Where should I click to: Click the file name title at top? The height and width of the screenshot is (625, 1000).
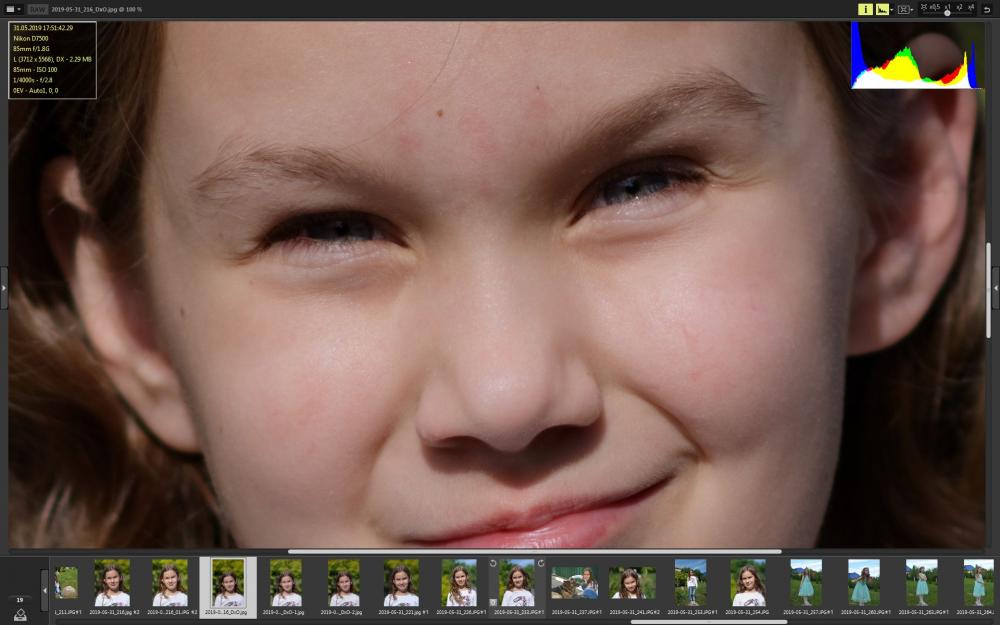[x=96, y=10]
